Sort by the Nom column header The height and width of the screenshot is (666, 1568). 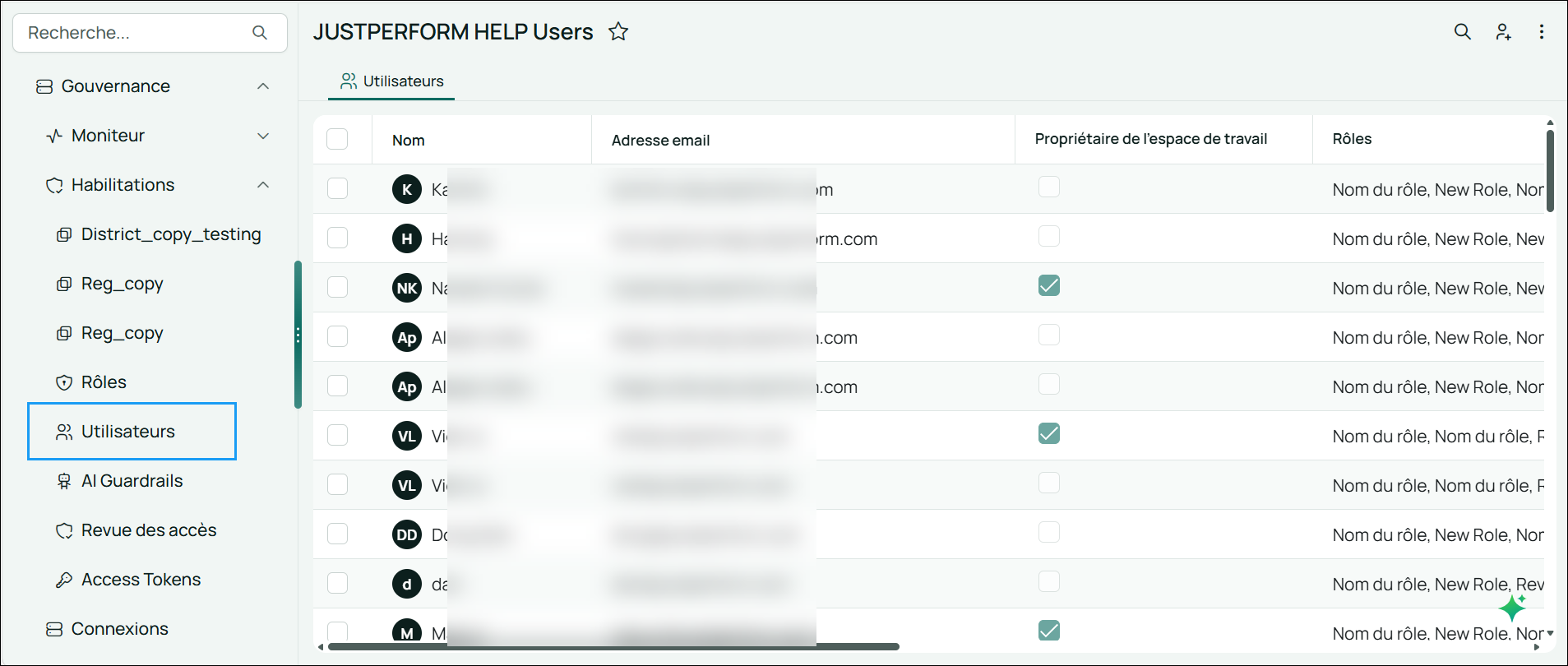[x=409, y=141]
